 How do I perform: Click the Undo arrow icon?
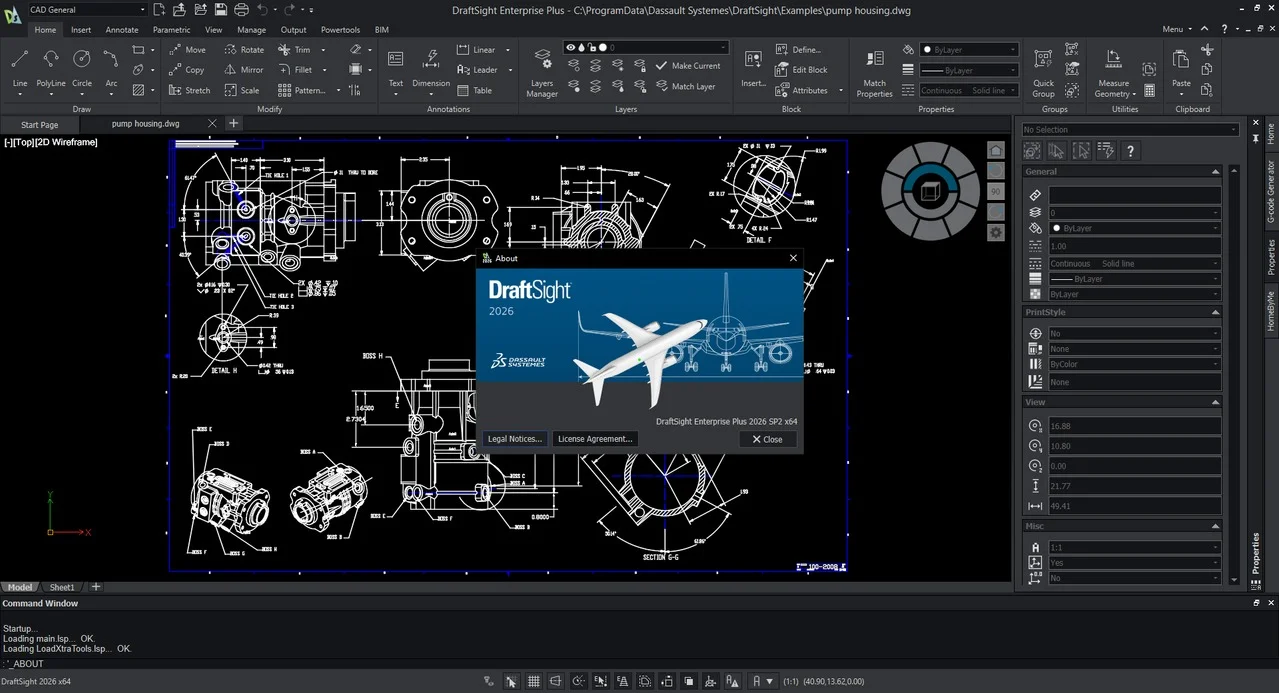click(262, 9)
